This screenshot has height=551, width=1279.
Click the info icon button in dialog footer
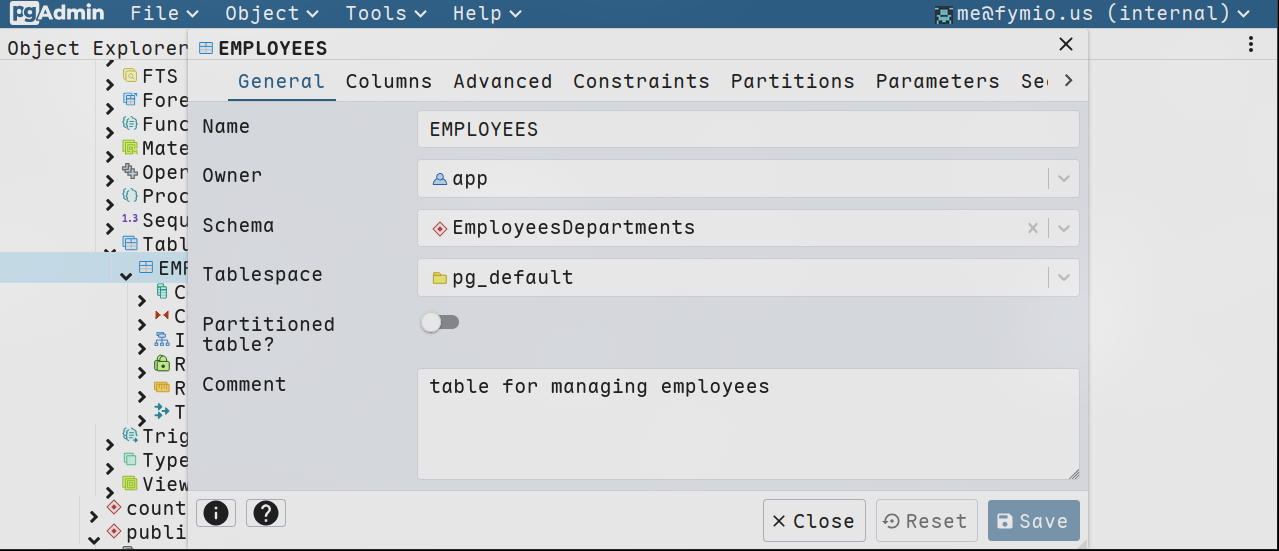coord(216,513)
